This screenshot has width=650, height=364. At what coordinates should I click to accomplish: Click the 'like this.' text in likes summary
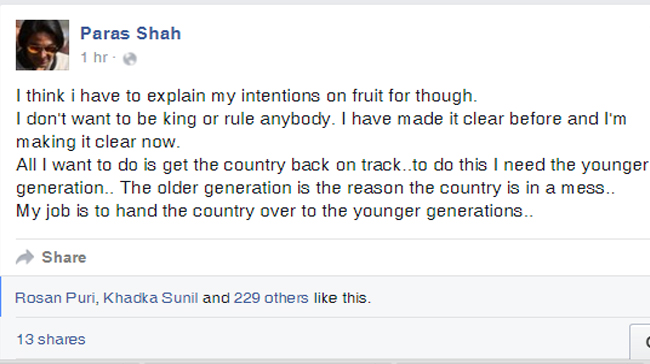(x=342, y=298)
